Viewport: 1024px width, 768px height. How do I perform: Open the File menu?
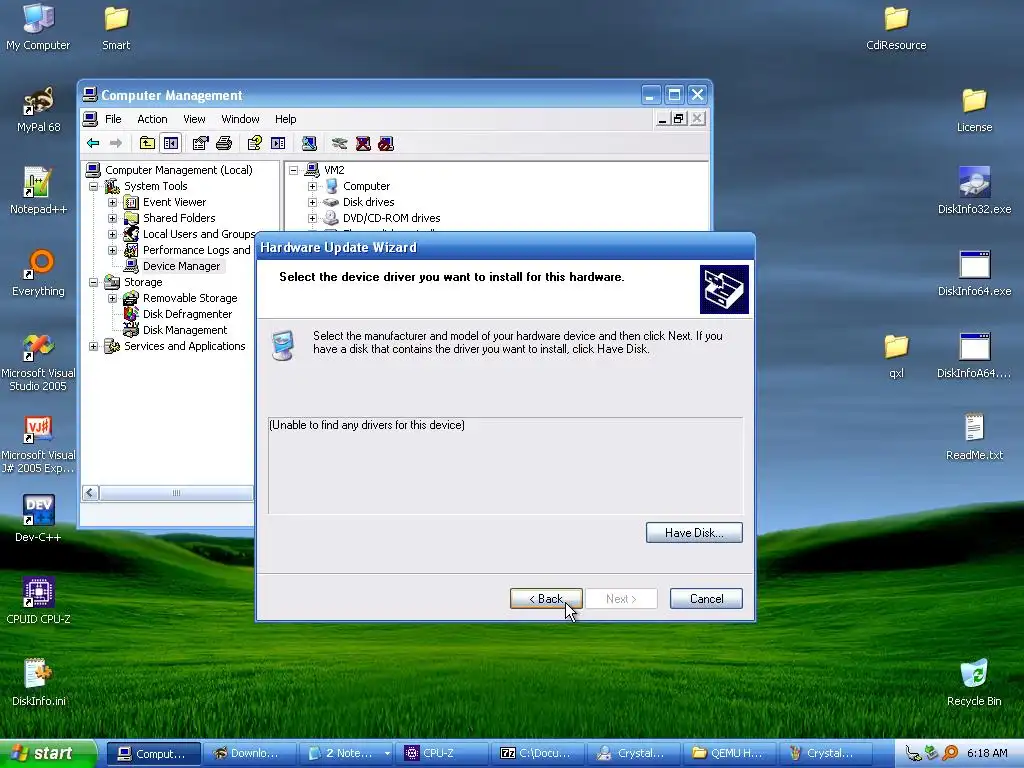[113, 119]
